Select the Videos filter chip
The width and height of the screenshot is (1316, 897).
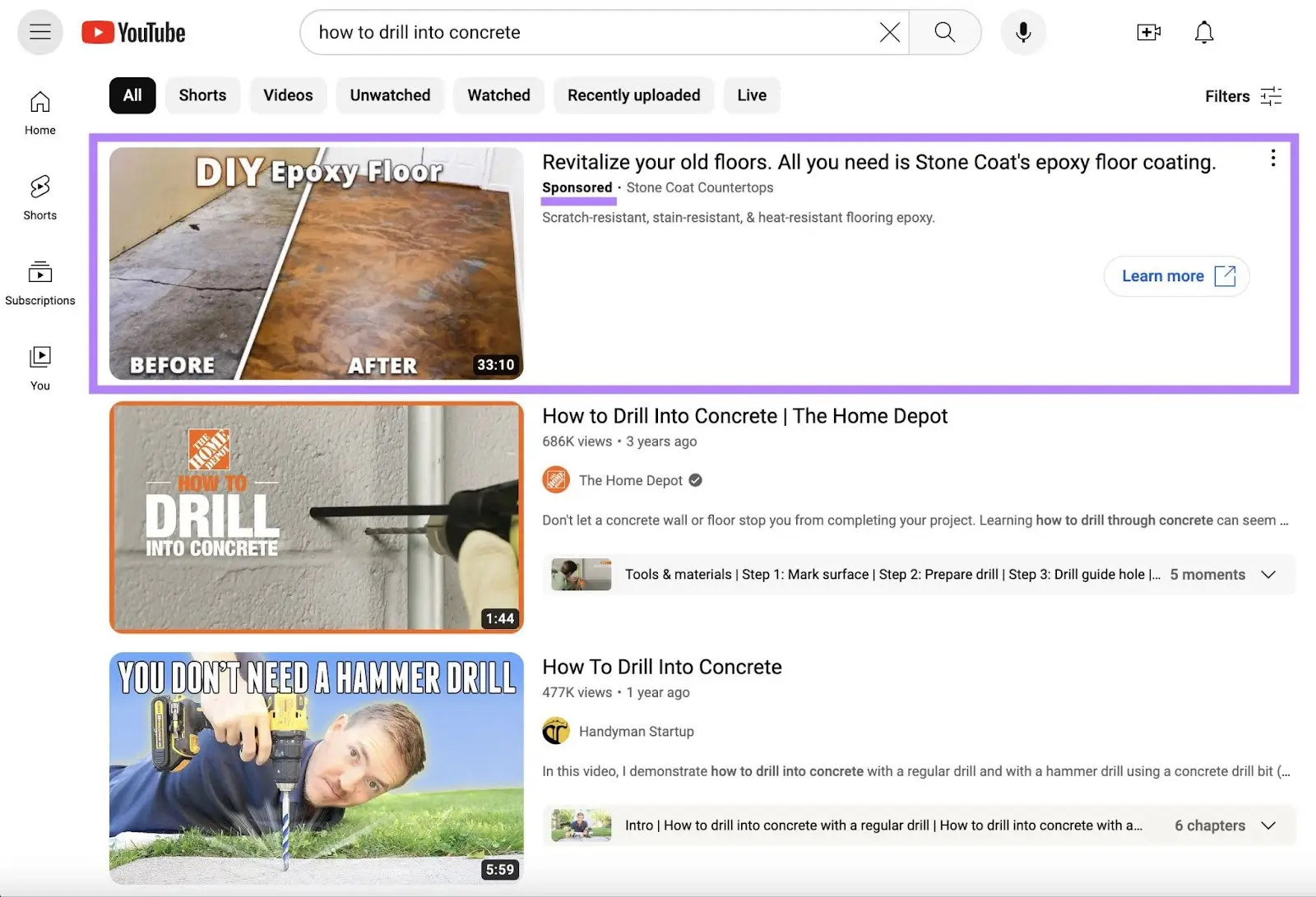(x=288, y=95)
